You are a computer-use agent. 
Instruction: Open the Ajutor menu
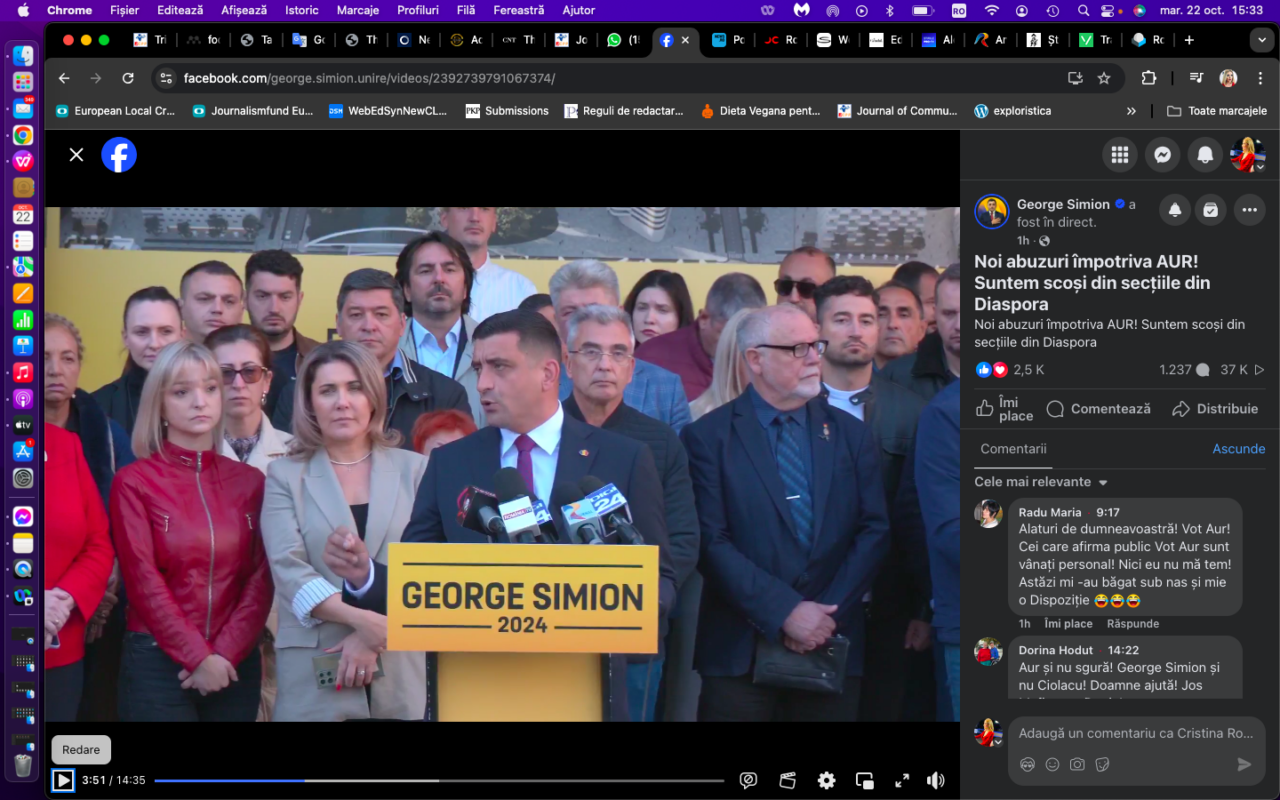(x=579, y=10)
